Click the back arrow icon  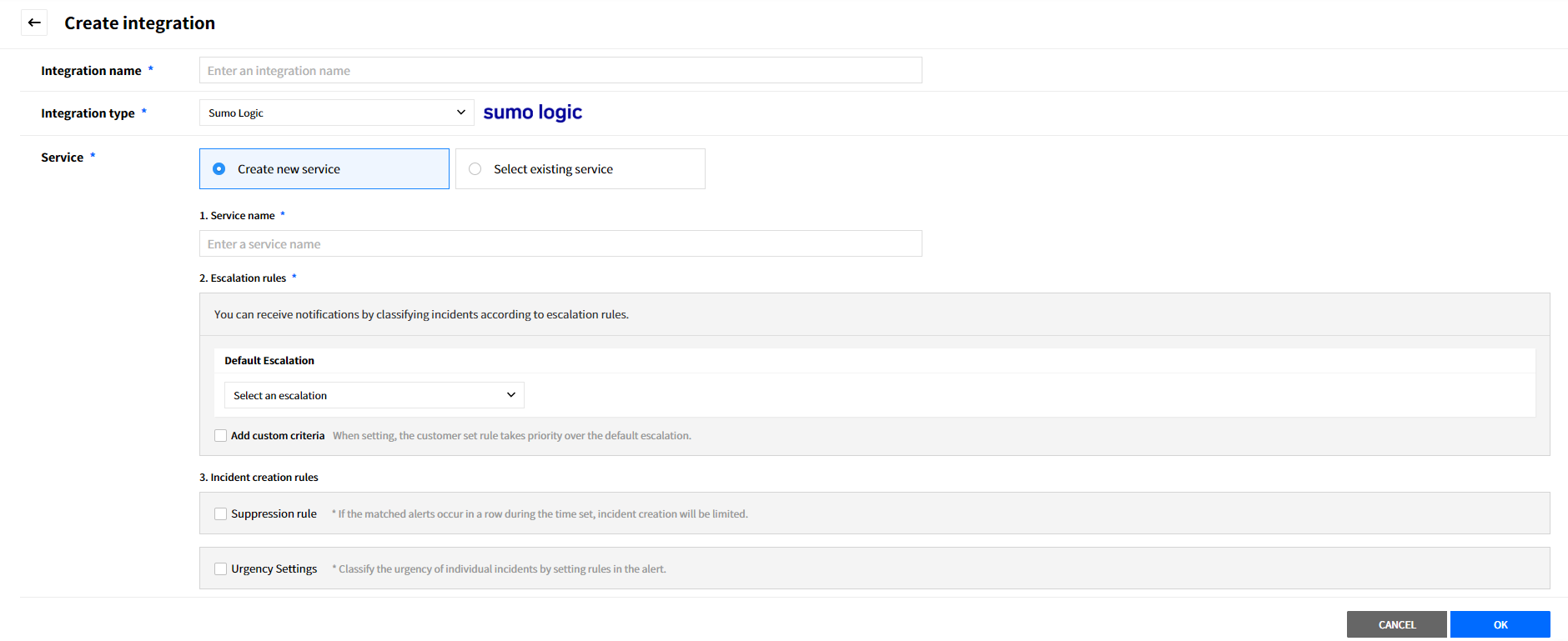(x=34, y=23)
